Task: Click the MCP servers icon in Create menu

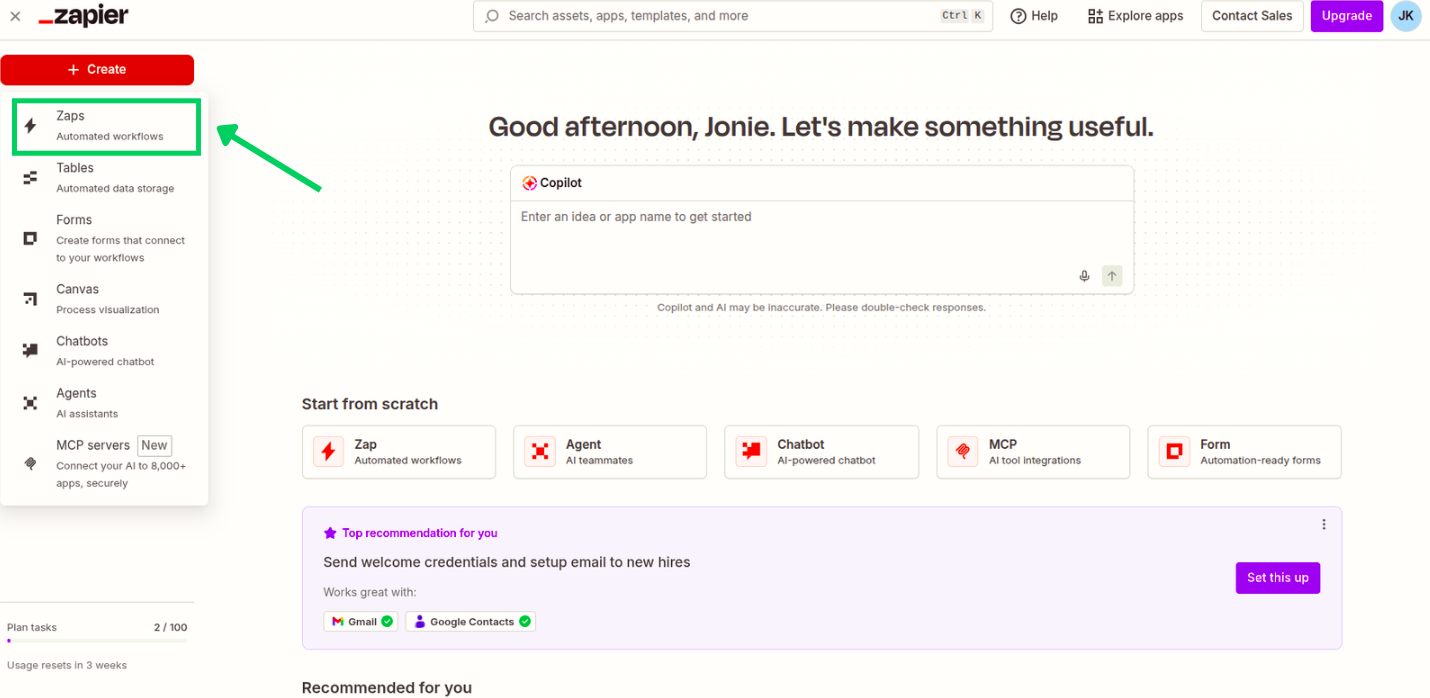Action: pyautogui.click(x=30, y=464)
